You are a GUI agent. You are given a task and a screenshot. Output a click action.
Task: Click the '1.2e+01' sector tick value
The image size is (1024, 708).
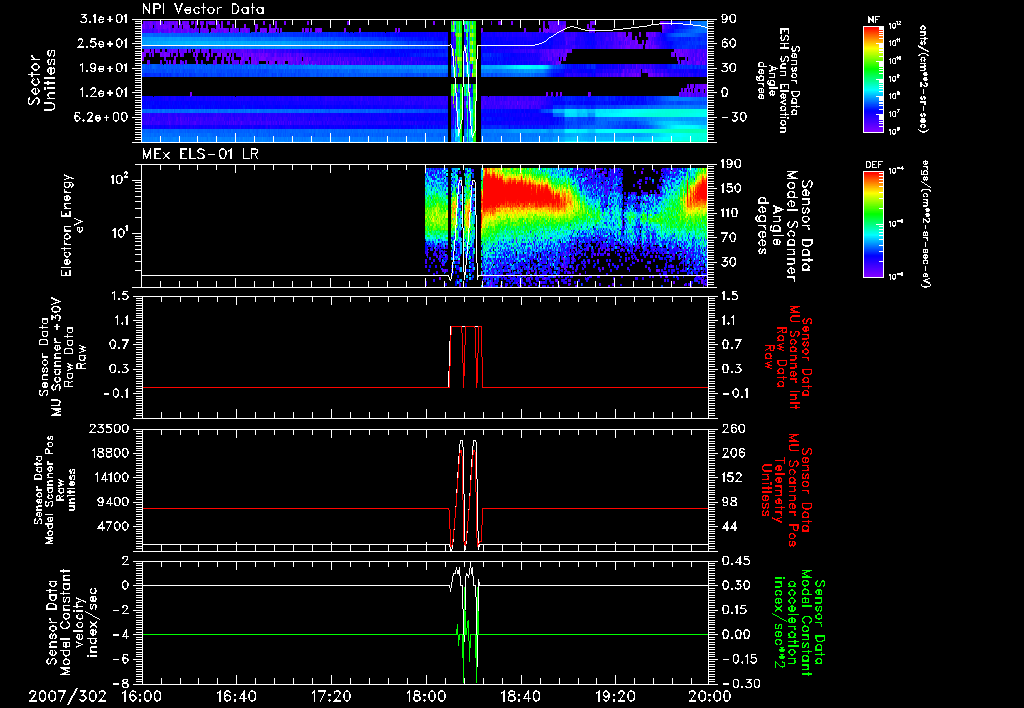coord(103,93)
